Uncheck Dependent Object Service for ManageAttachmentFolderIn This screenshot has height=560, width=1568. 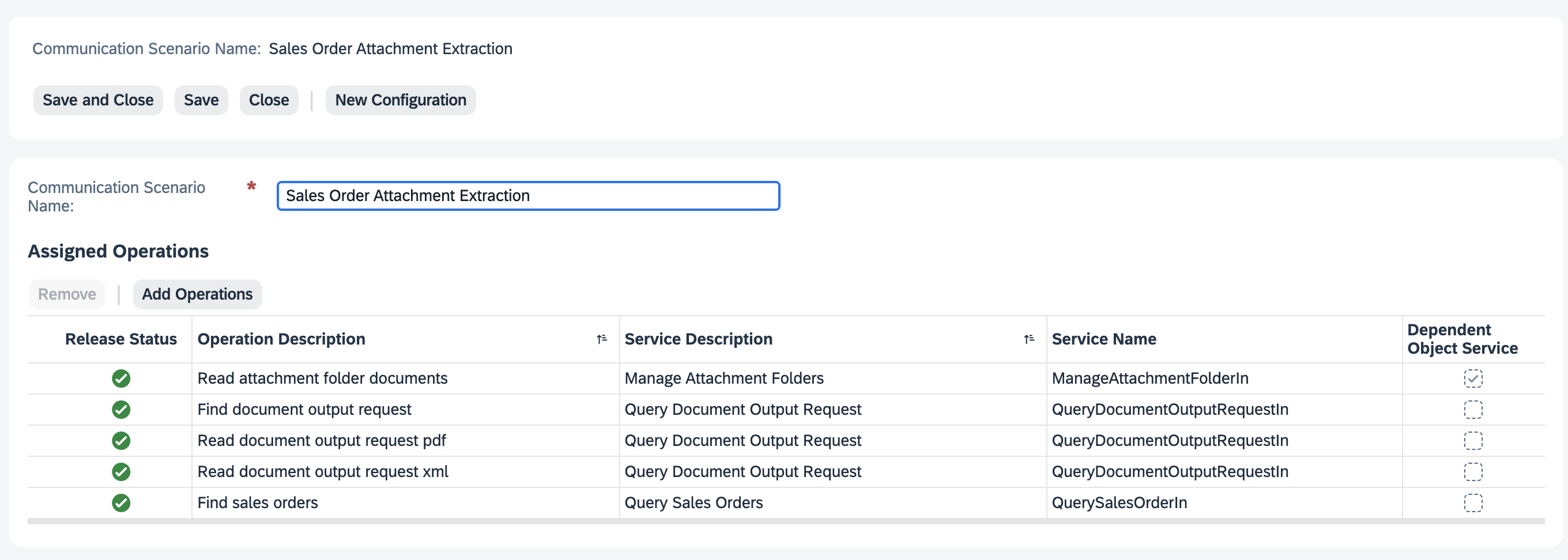click(1473, 378)
